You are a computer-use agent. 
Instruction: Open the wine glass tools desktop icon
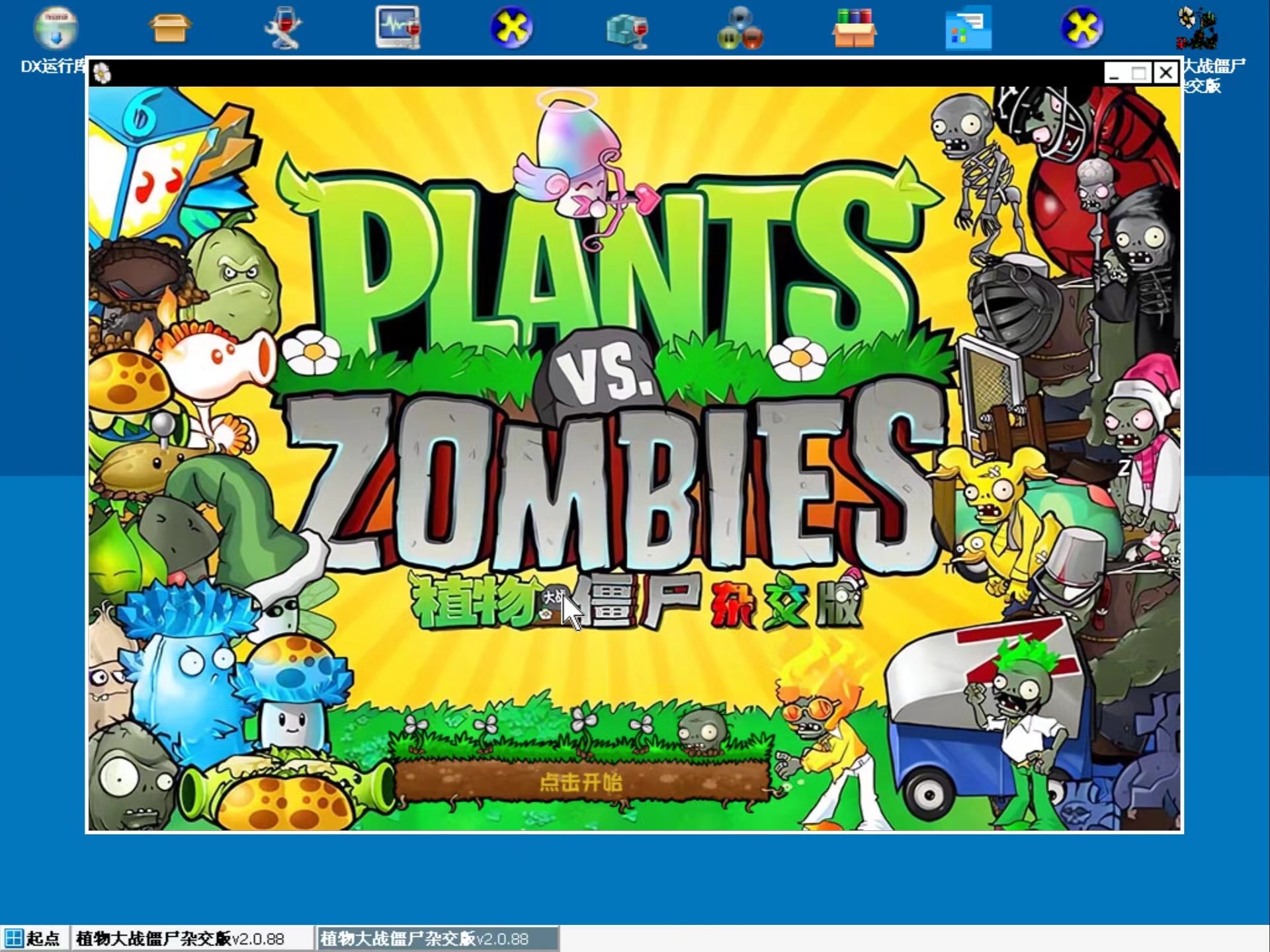[283, 28]
